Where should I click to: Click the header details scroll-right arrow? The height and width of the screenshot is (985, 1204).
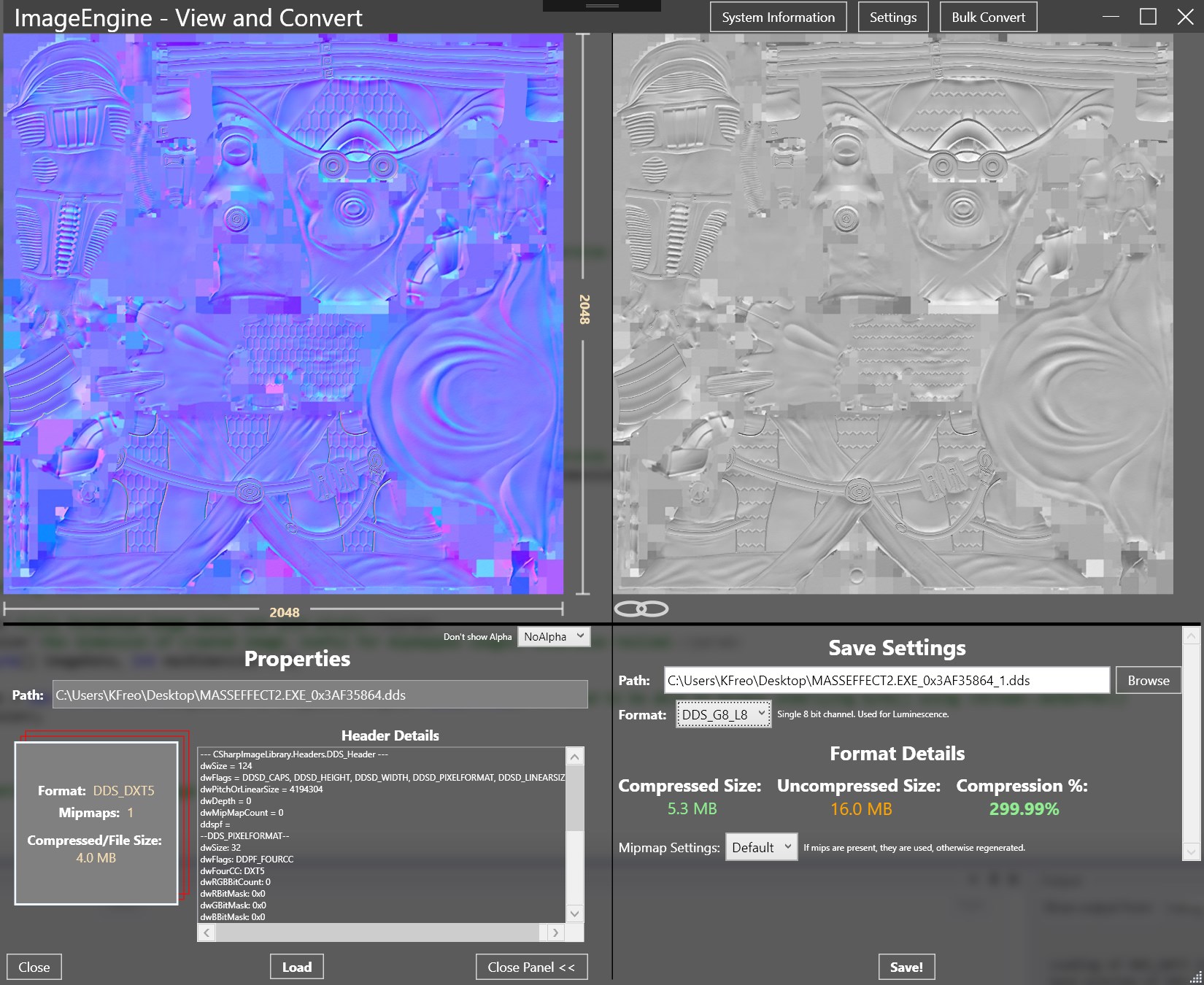click(555, 932)
